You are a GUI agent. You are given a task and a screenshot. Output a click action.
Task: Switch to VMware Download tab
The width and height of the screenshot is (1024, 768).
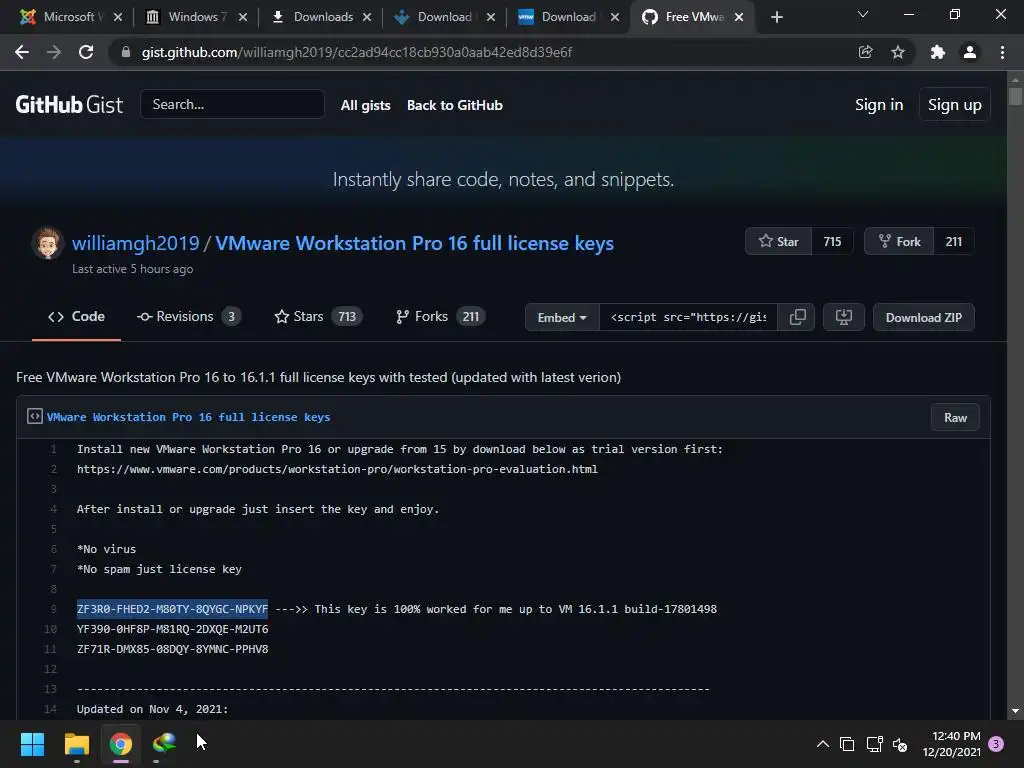[x=562, y=17]
